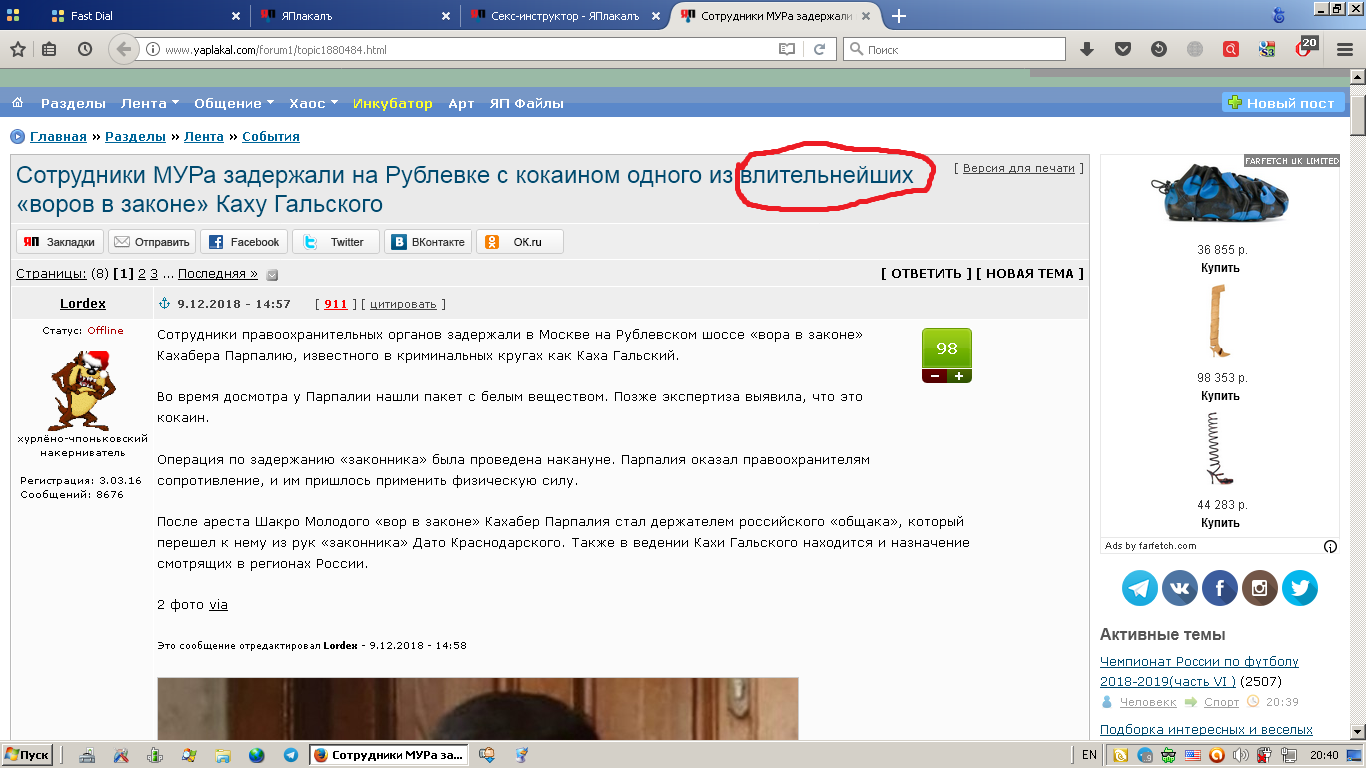Open the site info icon in address bar
This screenshot has height=768, width=1366.
(152, 49)
